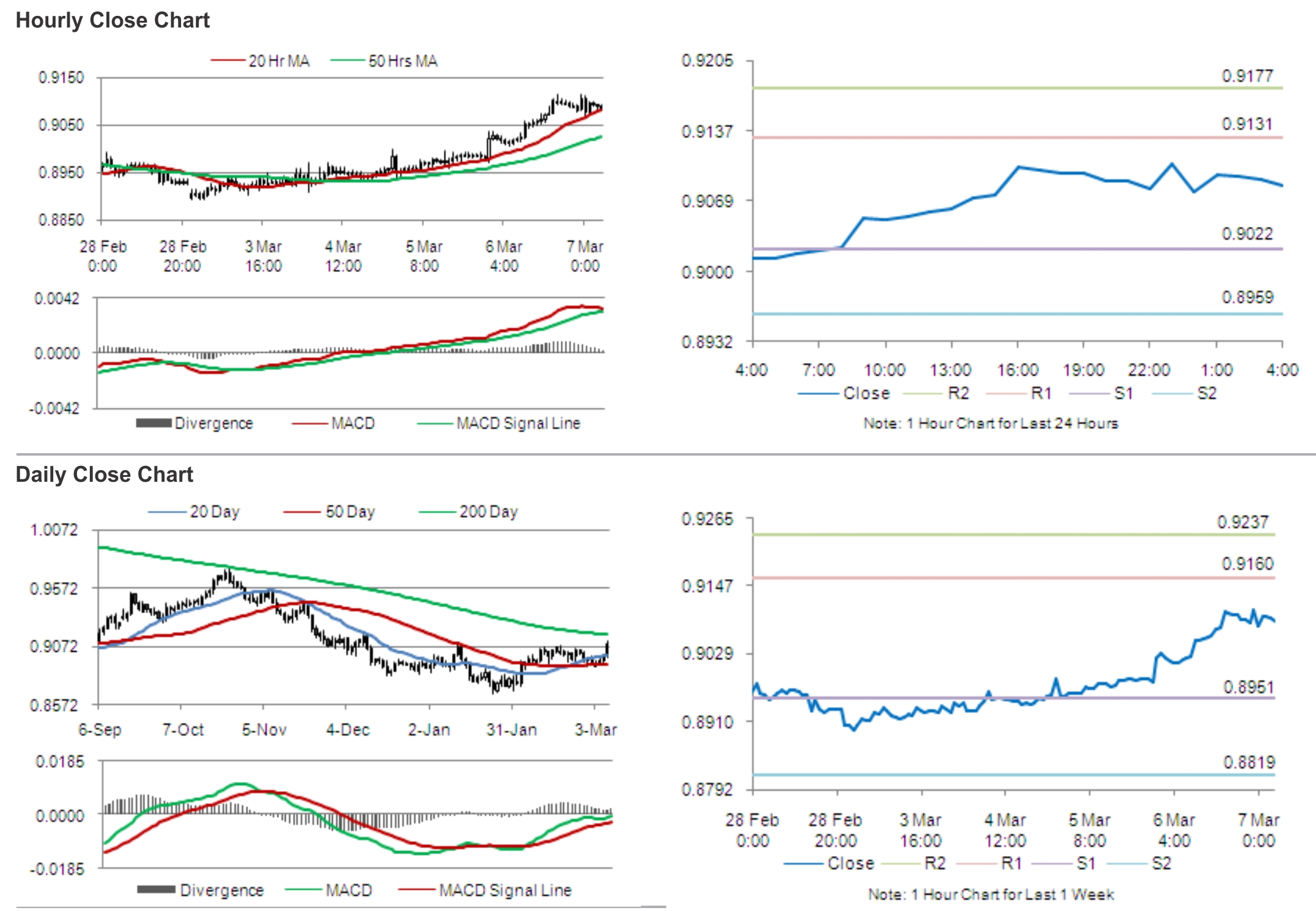Select the 'S1' legend in 24-hour chart
Image resolution: width=1316 pixels, height=911 pixels.
pyautogui.click(x=1101, y=393)
